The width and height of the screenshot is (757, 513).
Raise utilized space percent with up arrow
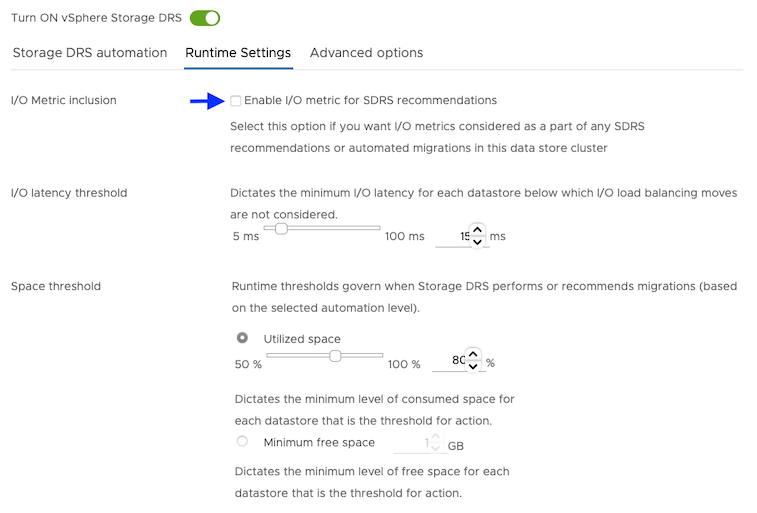click(473, 354)
